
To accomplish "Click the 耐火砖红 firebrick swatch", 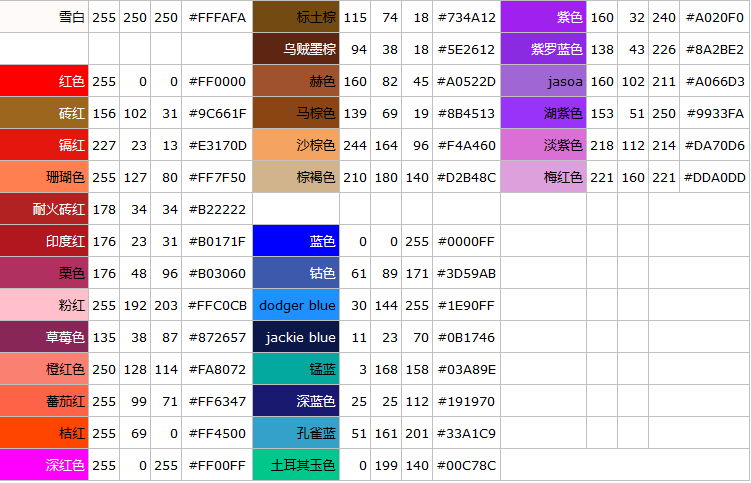I will click(44, 209).
